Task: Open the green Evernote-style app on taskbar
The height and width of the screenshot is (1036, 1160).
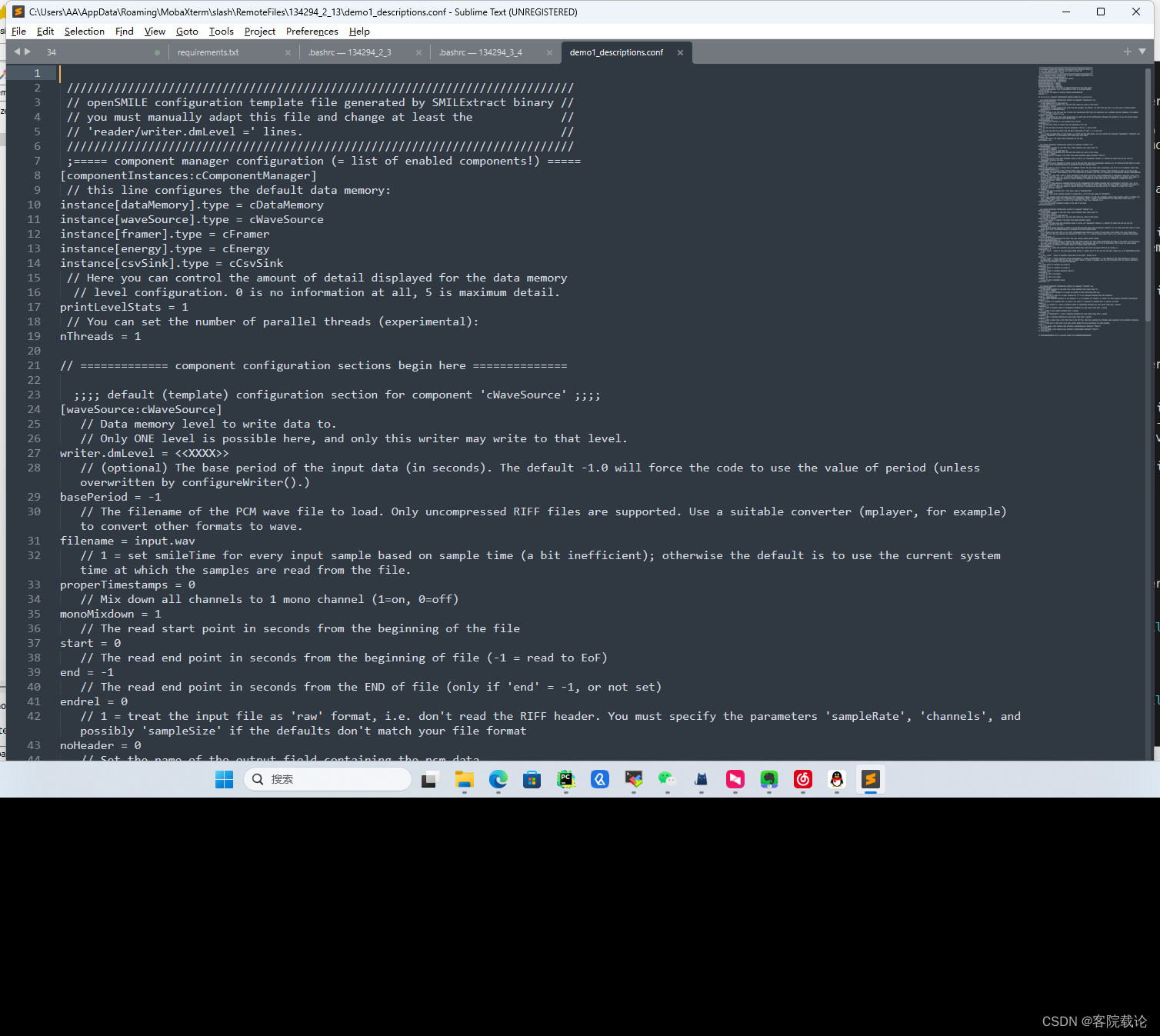Action: click(769, 779)
